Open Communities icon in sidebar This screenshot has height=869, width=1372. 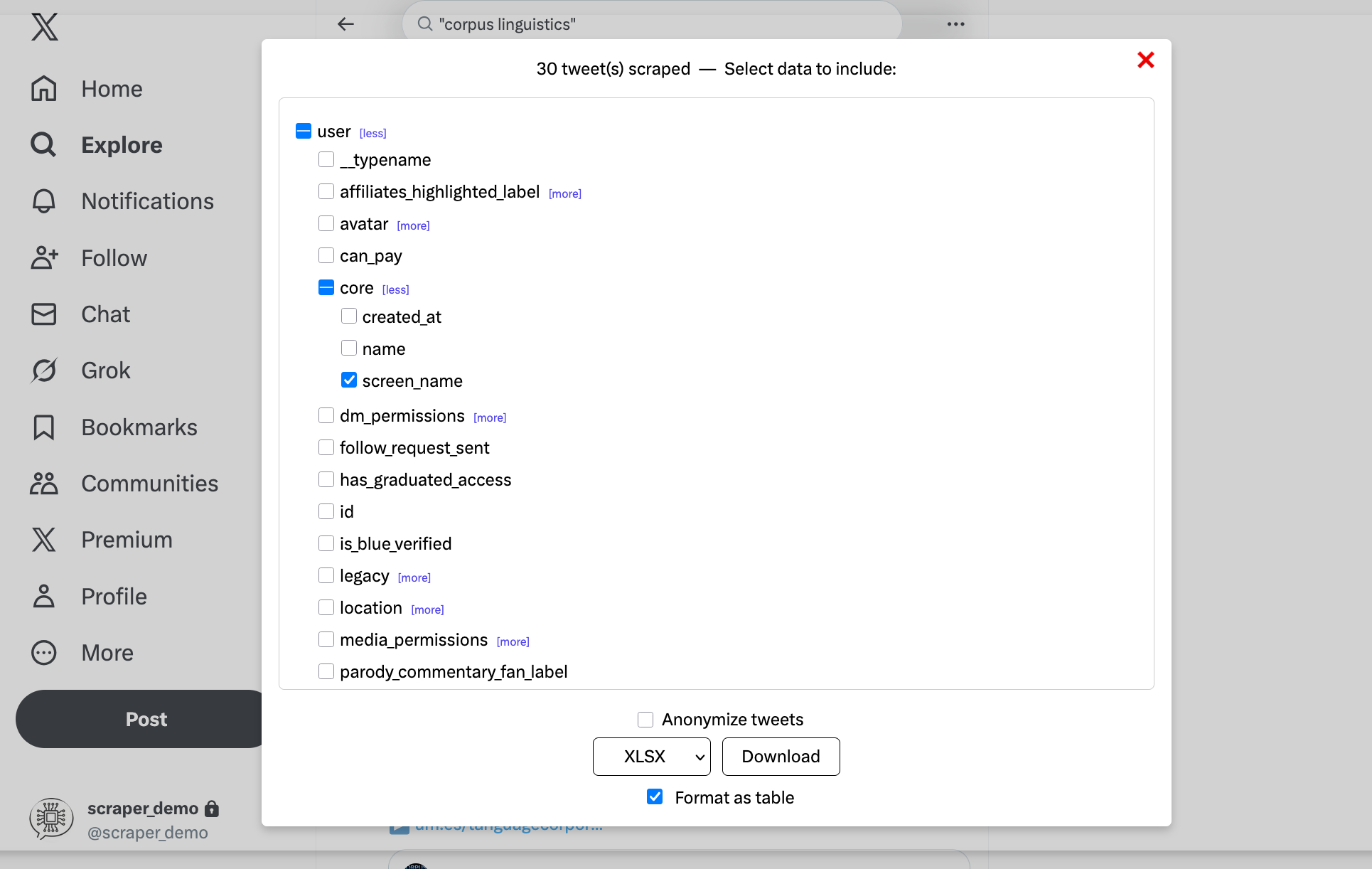click(43, 484)
